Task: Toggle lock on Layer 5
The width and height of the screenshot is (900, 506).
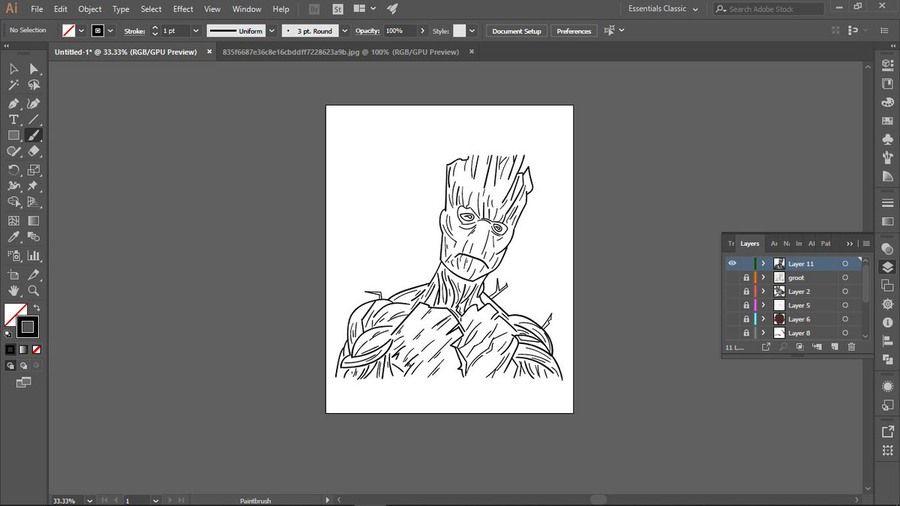Action: (746, 305)
